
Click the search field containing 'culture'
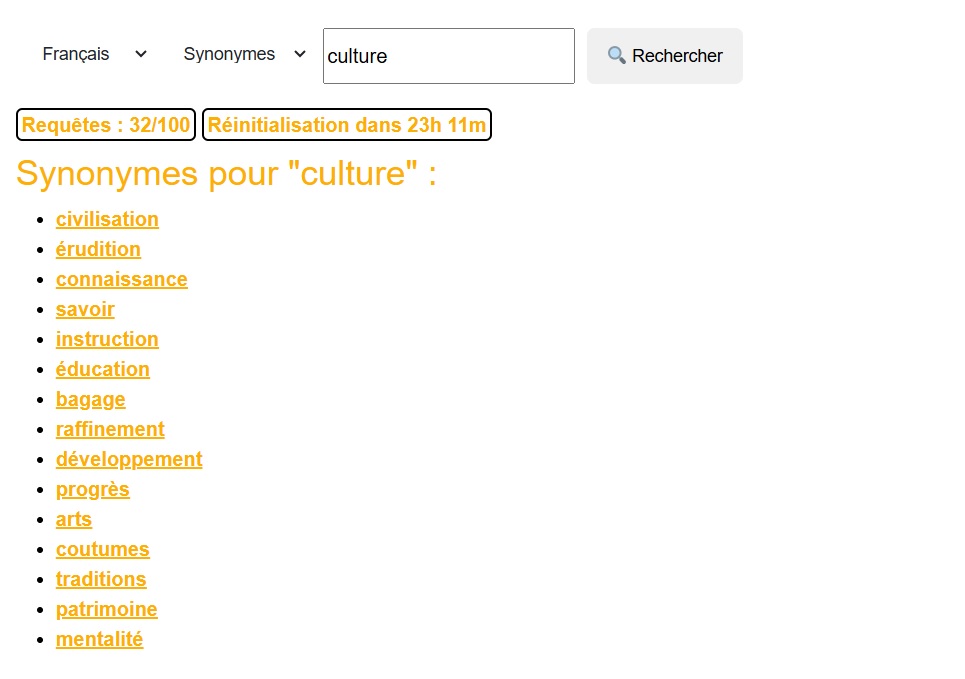(448, 56)
